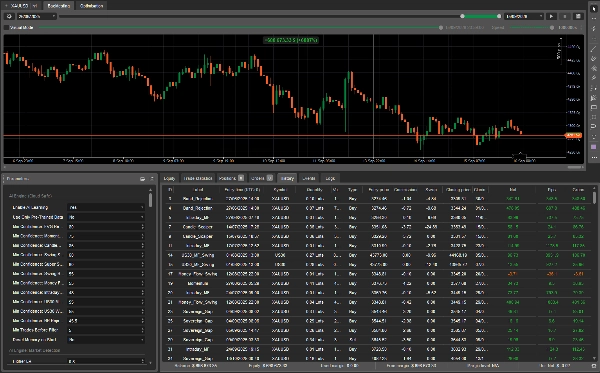
Task: Open the Enable AI Learning dropdown
Action: click(x=106, y=207)
